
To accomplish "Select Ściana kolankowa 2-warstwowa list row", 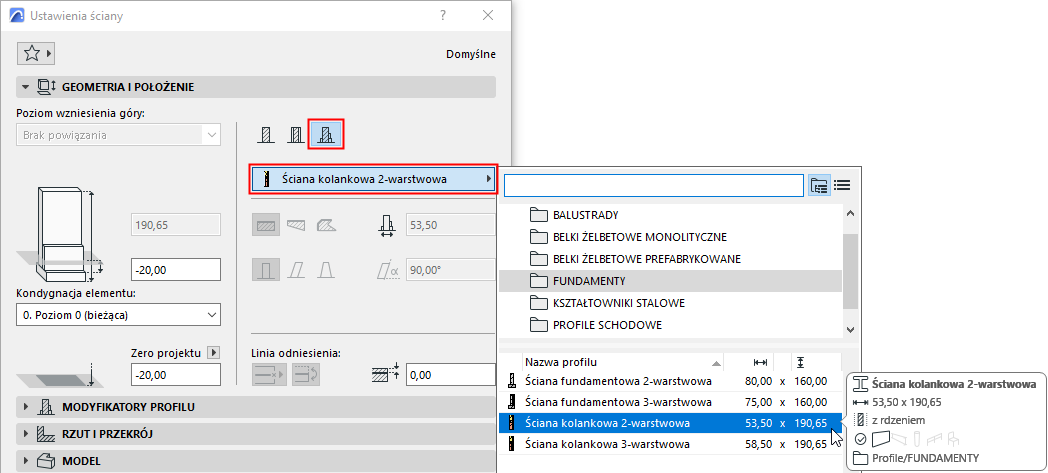I will tap(670, 422).
